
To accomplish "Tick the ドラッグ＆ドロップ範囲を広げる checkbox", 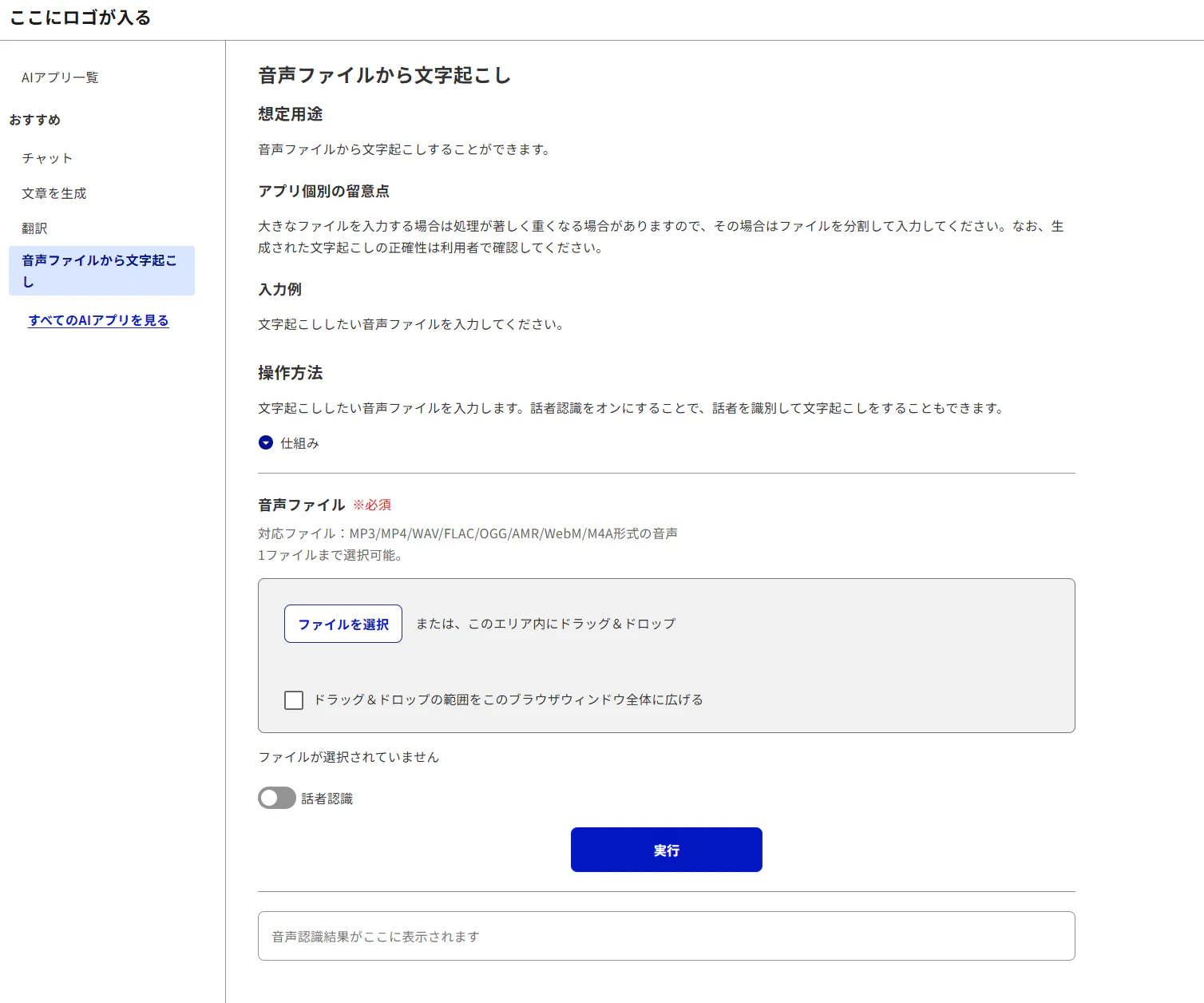I will click(294, 700).
